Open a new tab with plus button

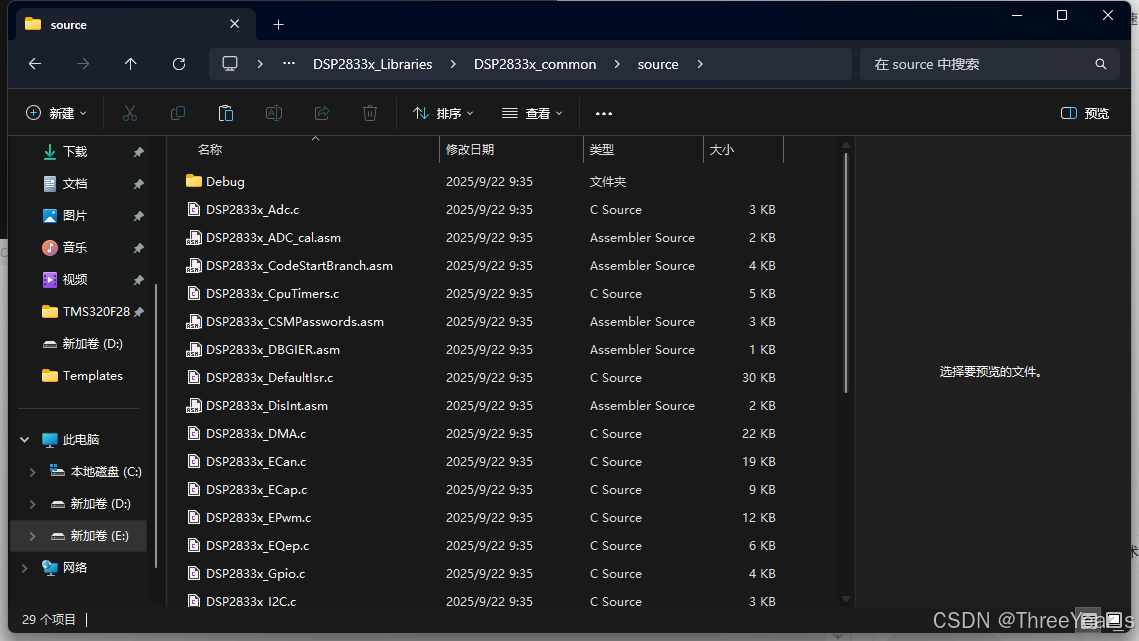(278, 25)
